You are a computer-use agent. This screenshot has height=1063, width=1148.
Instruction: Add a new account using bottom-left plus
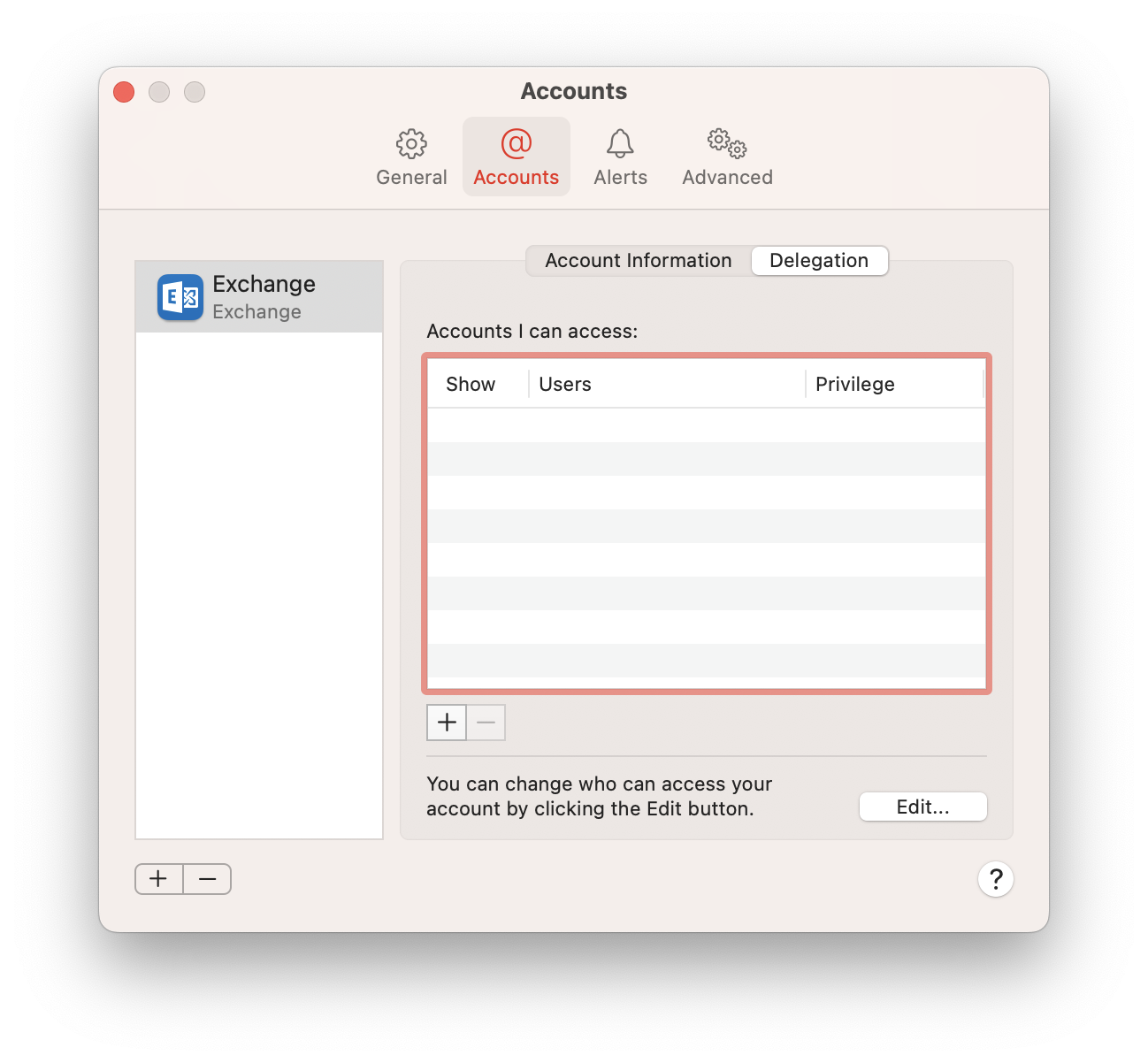159,879
